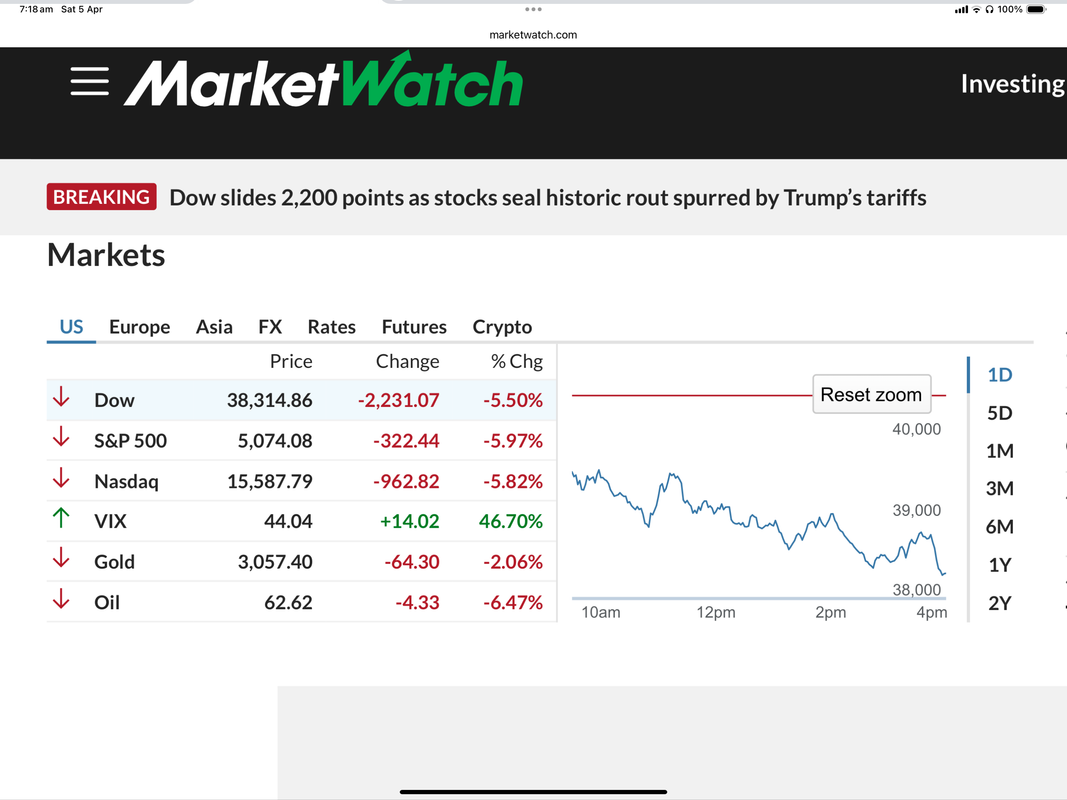Click the Oil row down arrow icon
This screenshot has height=800, width=1067.
61,599
